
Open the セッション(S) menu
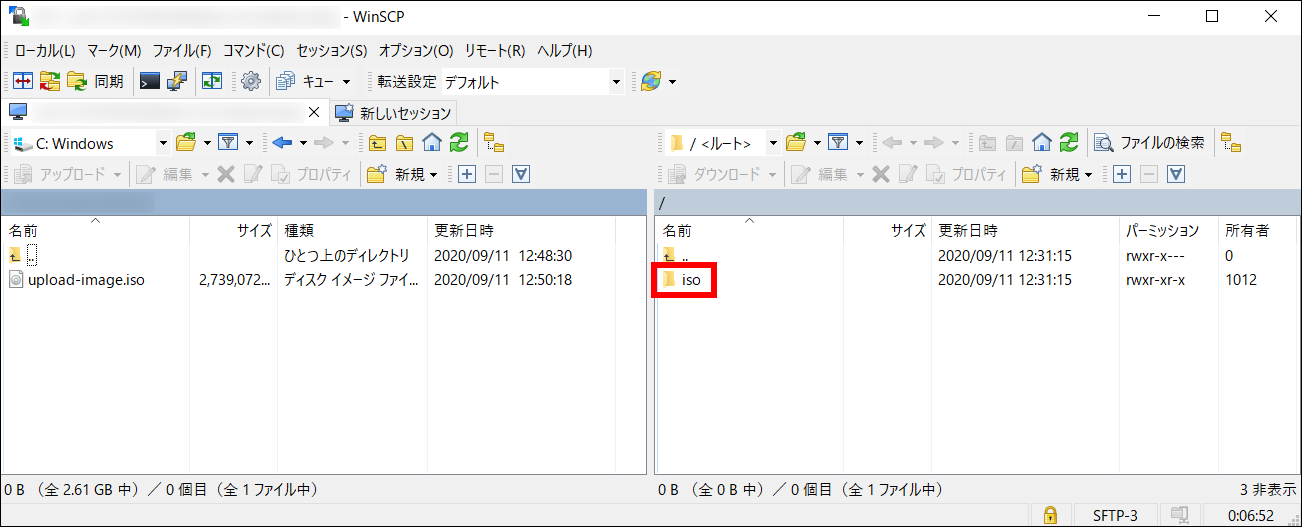pos(332,50)
